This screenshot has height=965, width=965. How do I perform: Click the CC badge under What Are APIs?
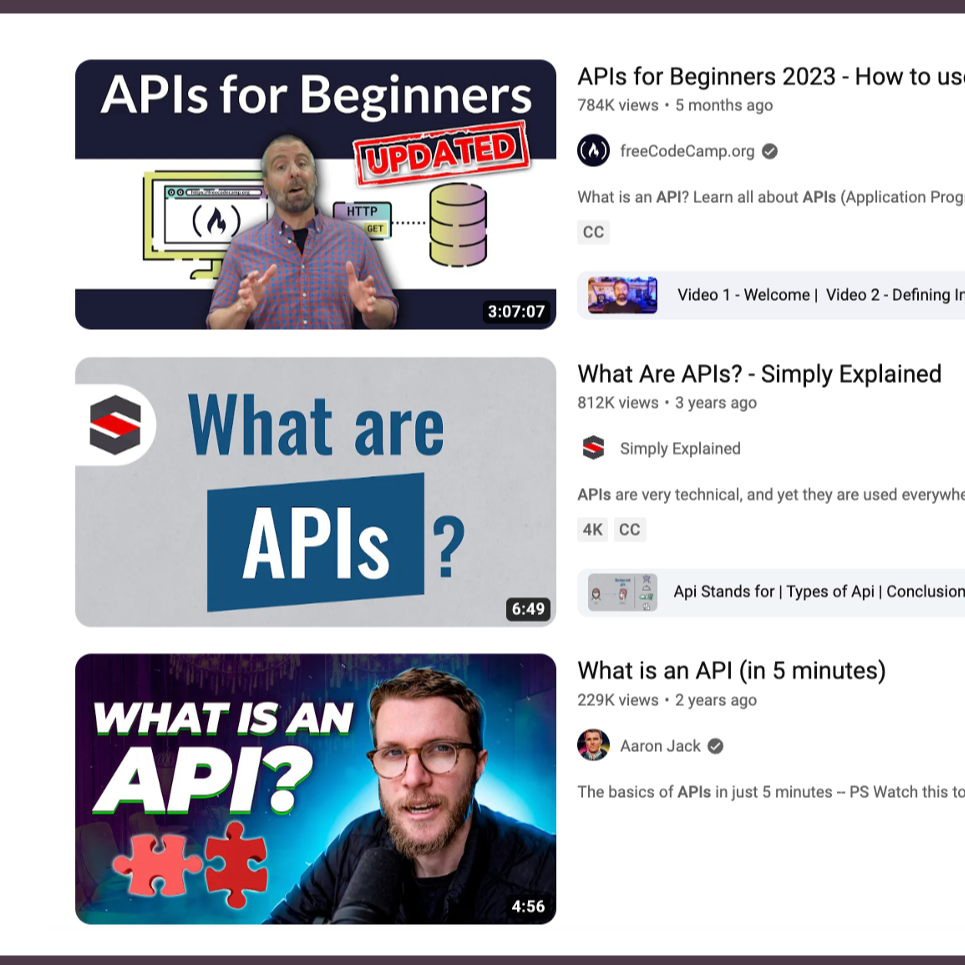629,529
